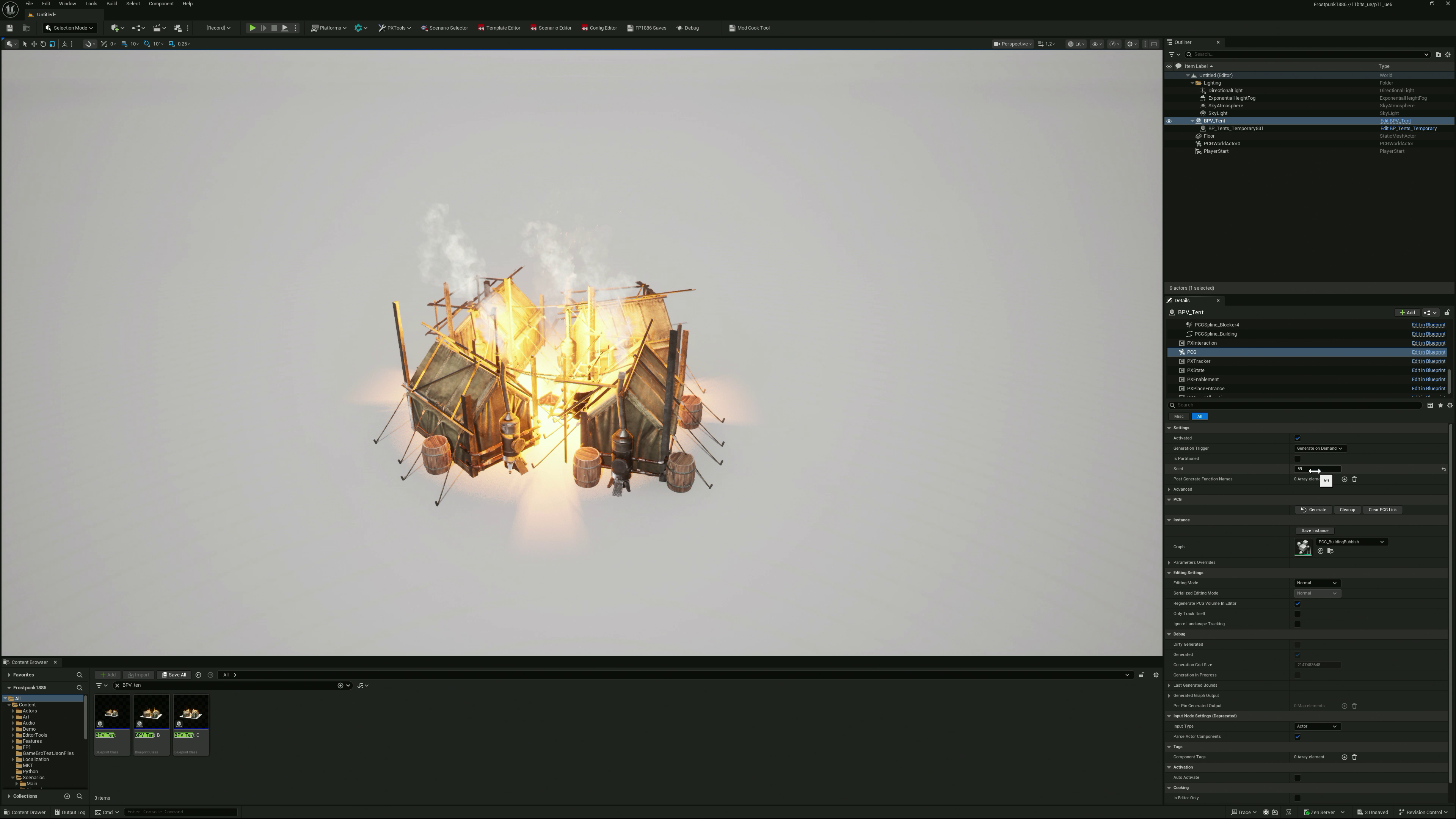
Task: Open the Input Type Actor dropdown
Action: (1317, 727)
